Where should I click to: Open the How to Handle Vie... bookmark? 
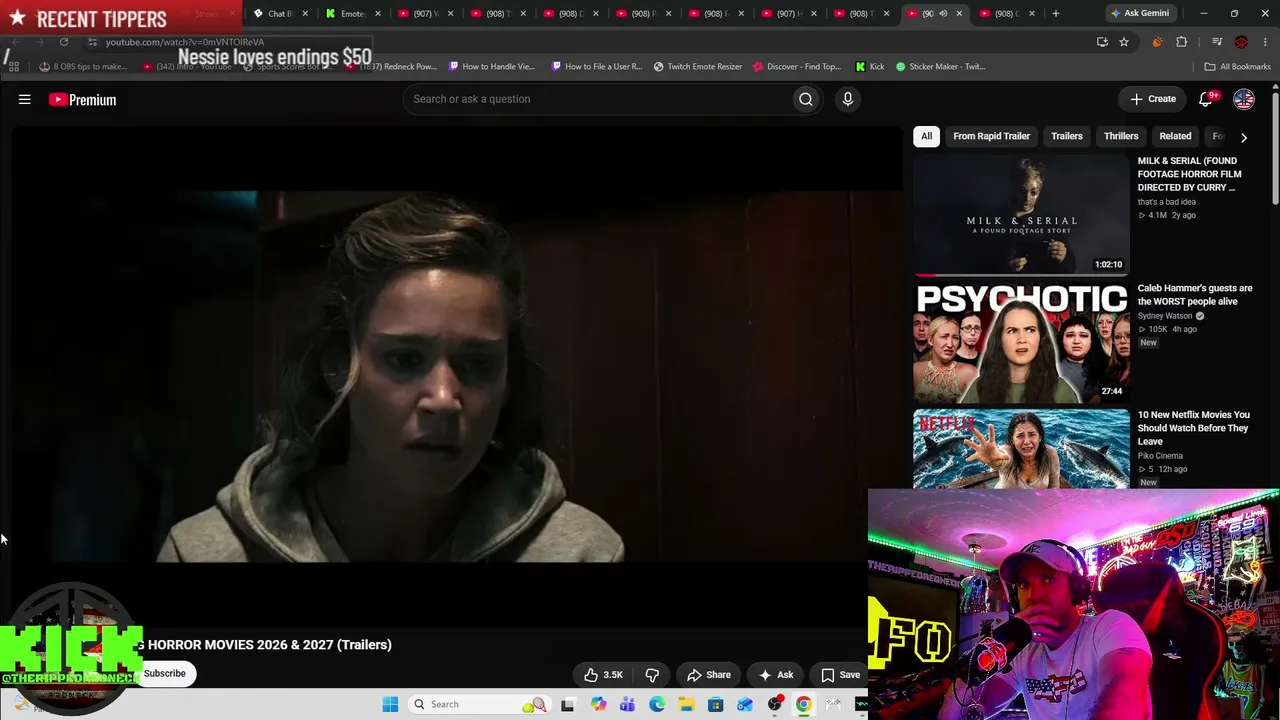[x=492, y=66]
